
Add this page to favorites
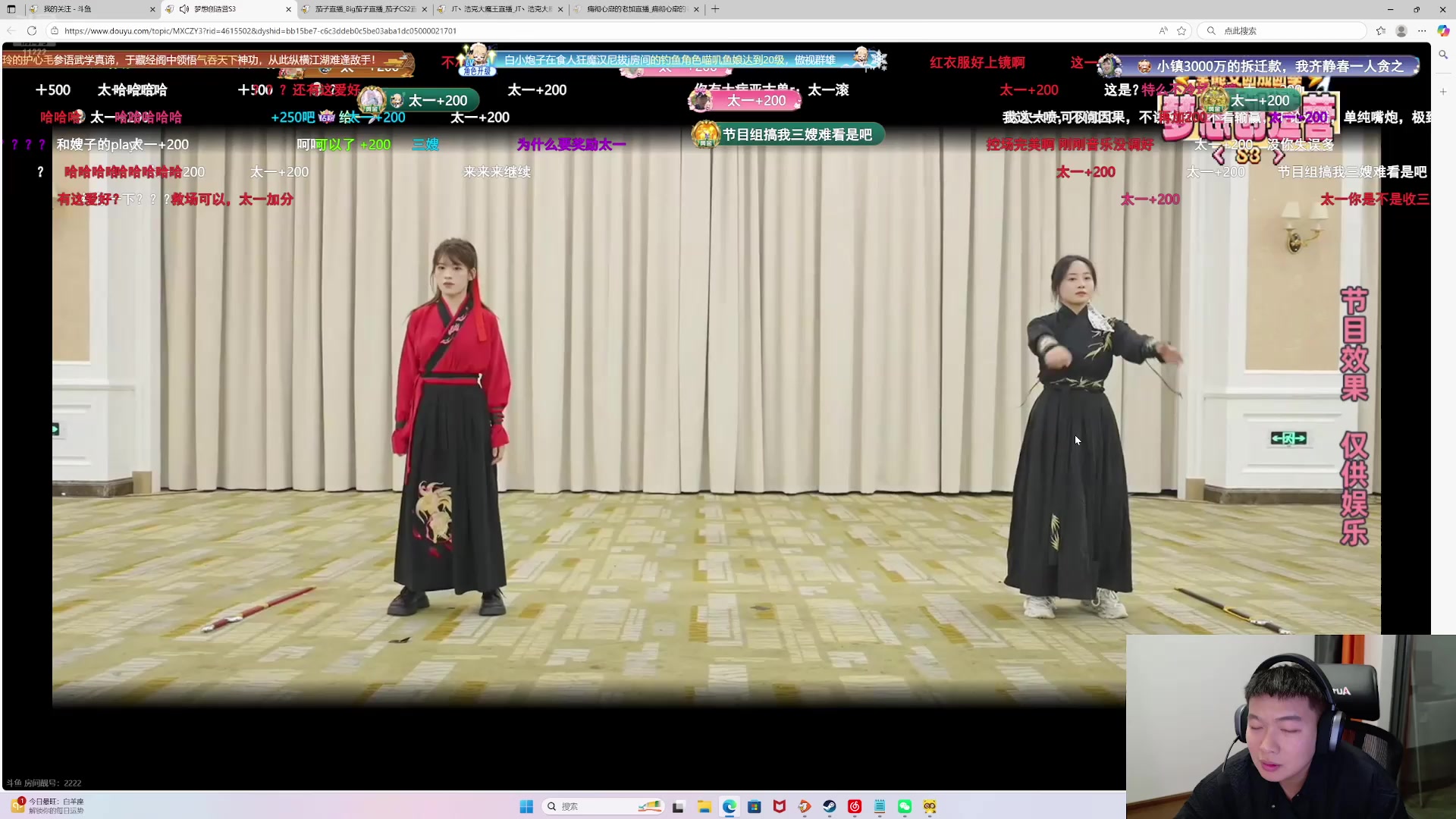[x=1181, y=30]
